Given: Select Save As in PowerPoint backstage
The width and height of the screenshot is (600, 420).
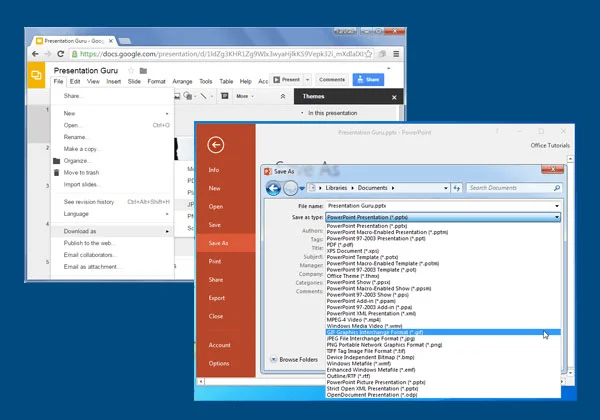Looking at the screenshot, I should pos(226,243).
